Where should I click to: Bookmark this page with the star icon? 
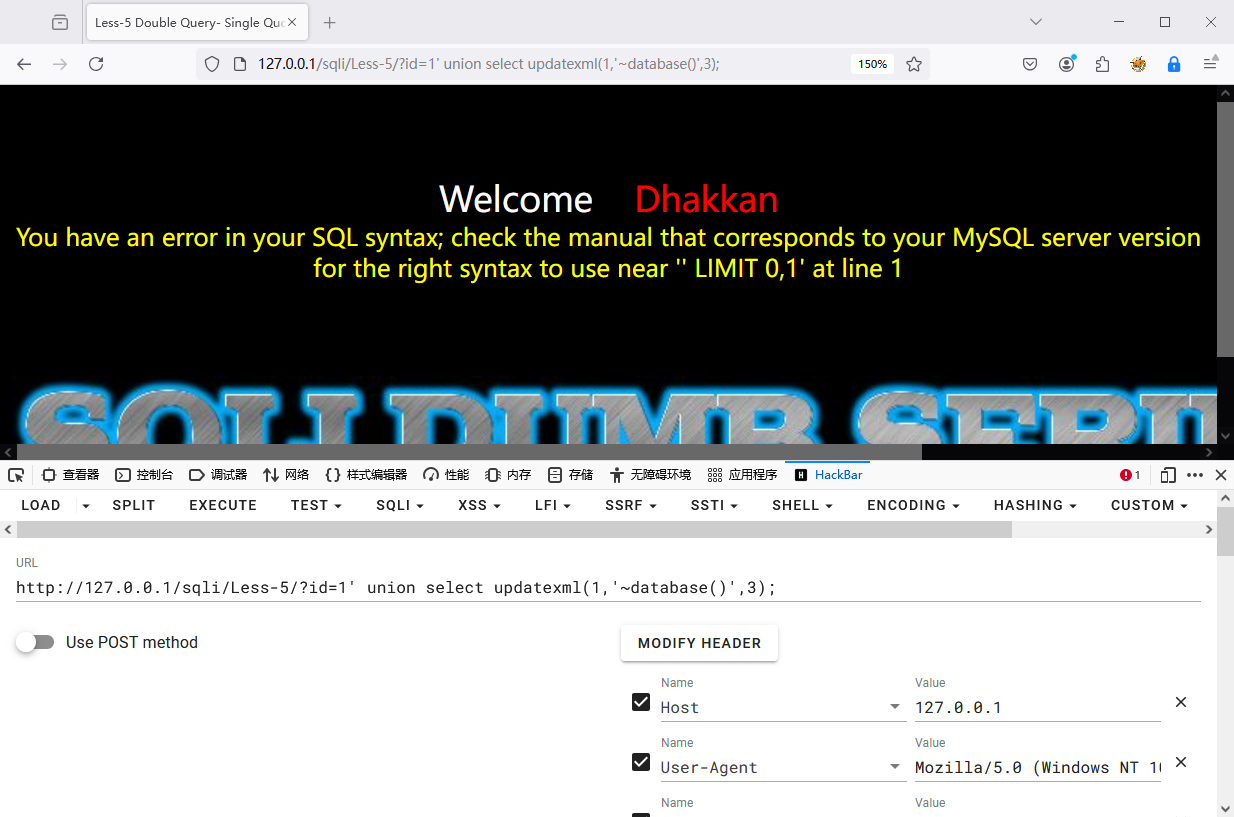pos(913,64)
